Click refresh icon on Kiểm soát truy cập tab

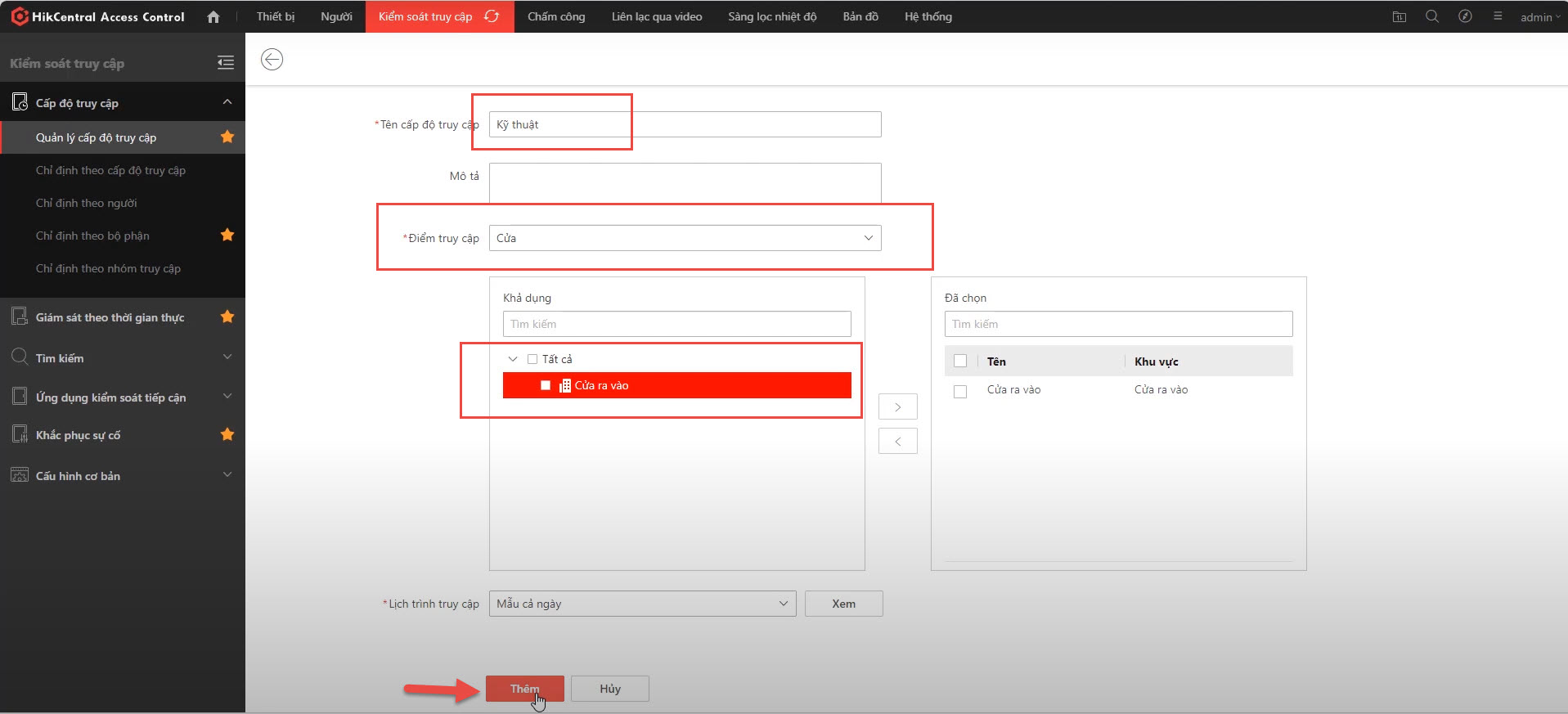click(x=492, y=16)
